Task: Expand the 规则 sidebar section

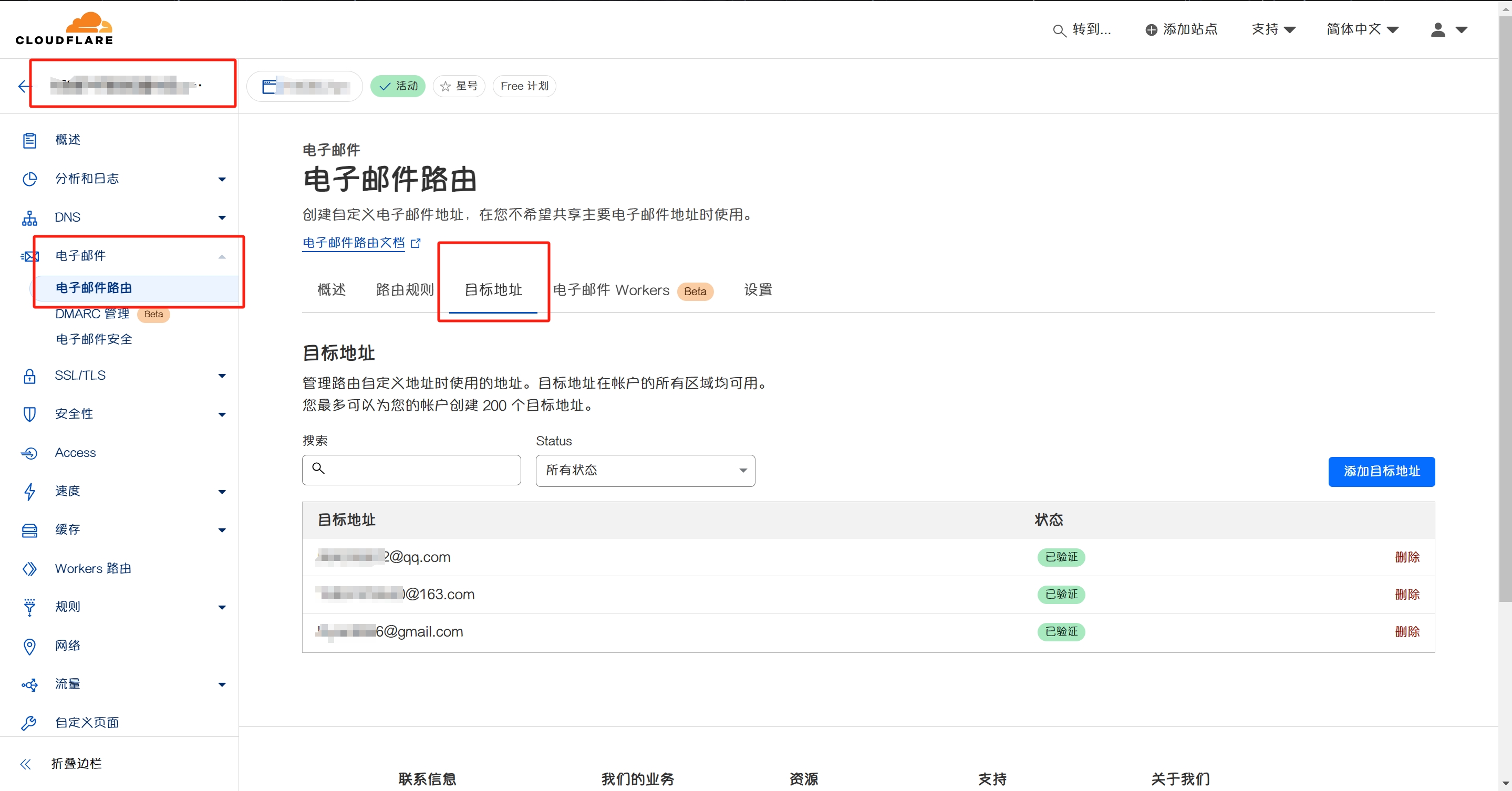Action: pyautogui.click(x=222, y=607)
